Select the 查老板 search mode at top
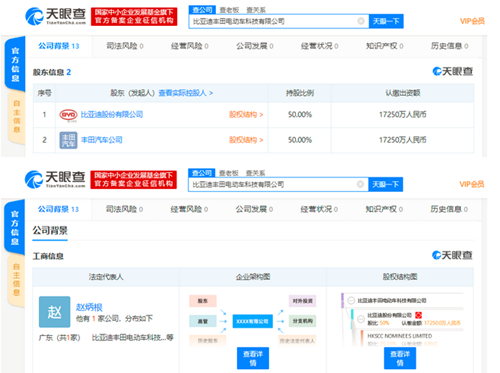This screenshot has width=500, height=373. click(x=229, y=10)
